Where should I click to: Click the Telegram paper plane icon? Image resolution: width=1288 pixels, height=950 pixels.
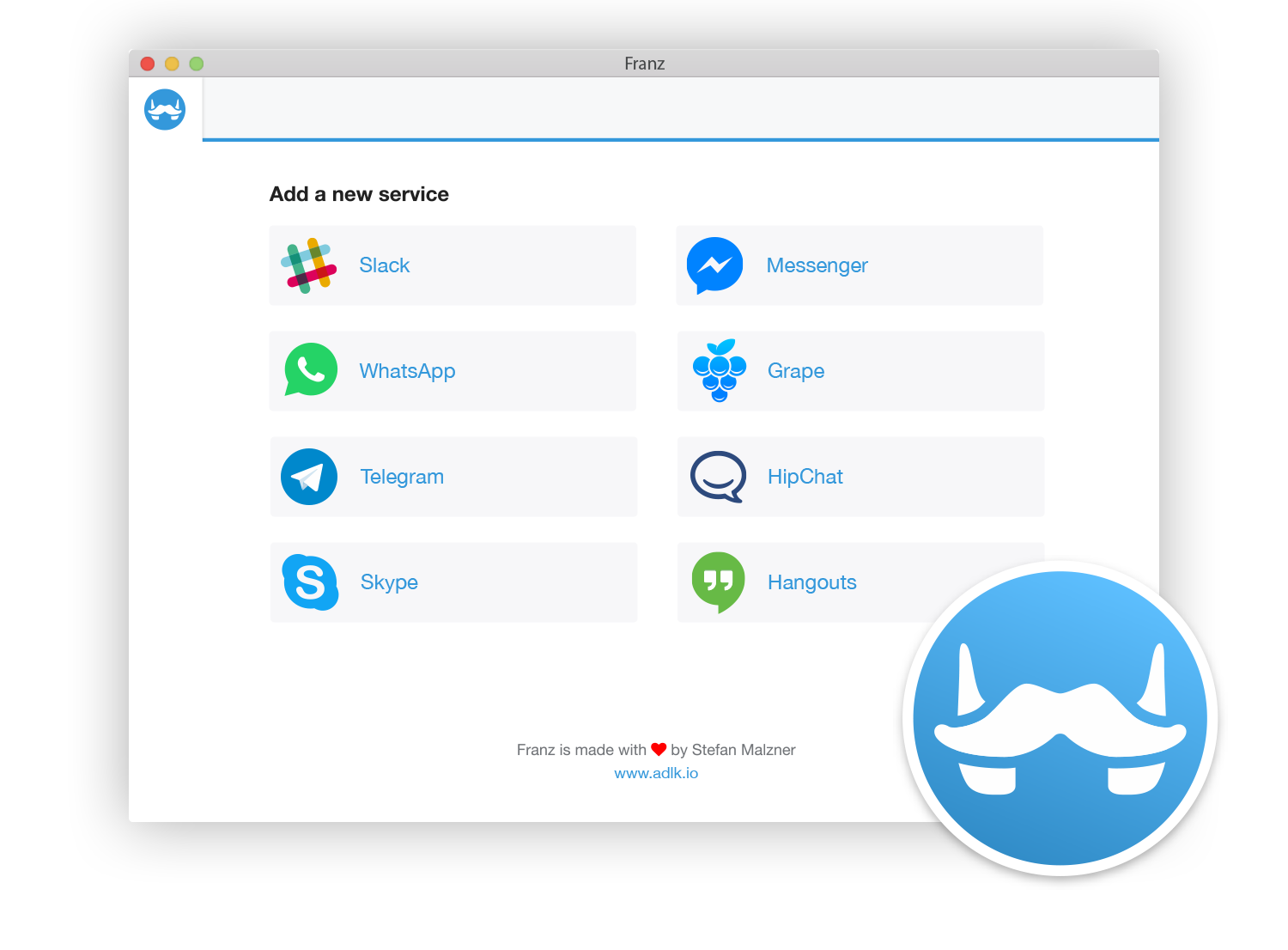309,477
